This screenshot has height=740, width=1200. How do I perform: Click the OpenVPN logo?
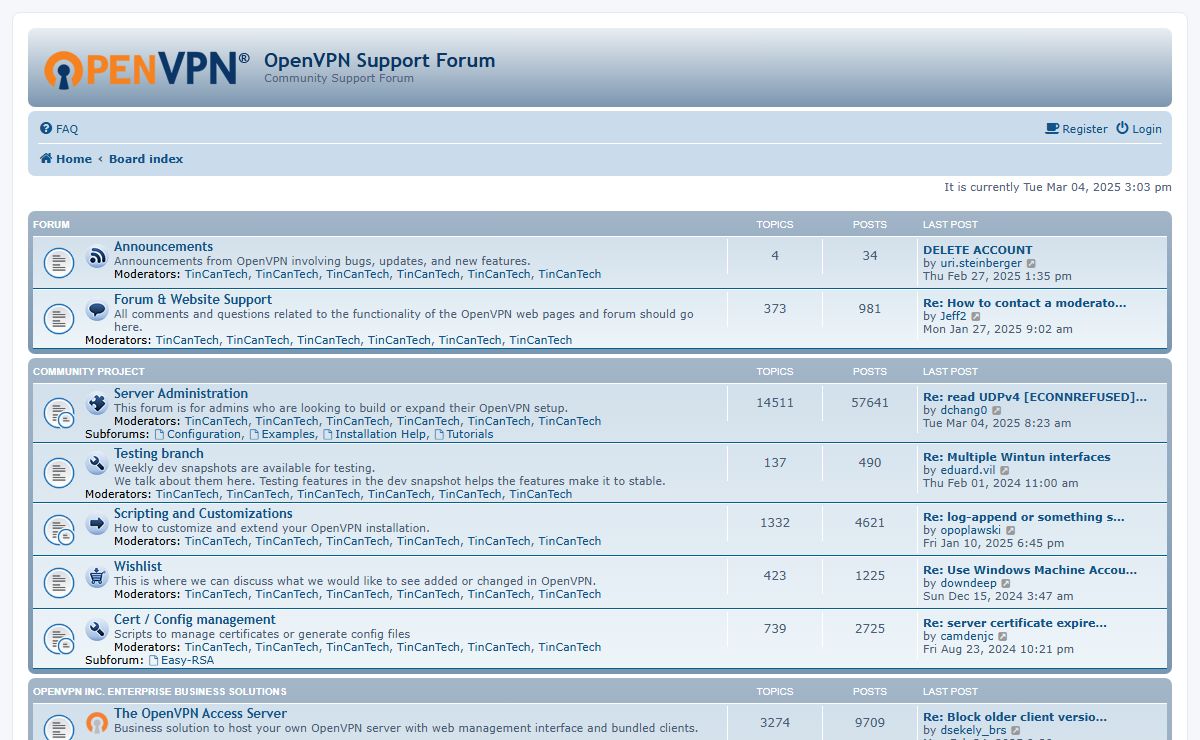pos(146,68)
